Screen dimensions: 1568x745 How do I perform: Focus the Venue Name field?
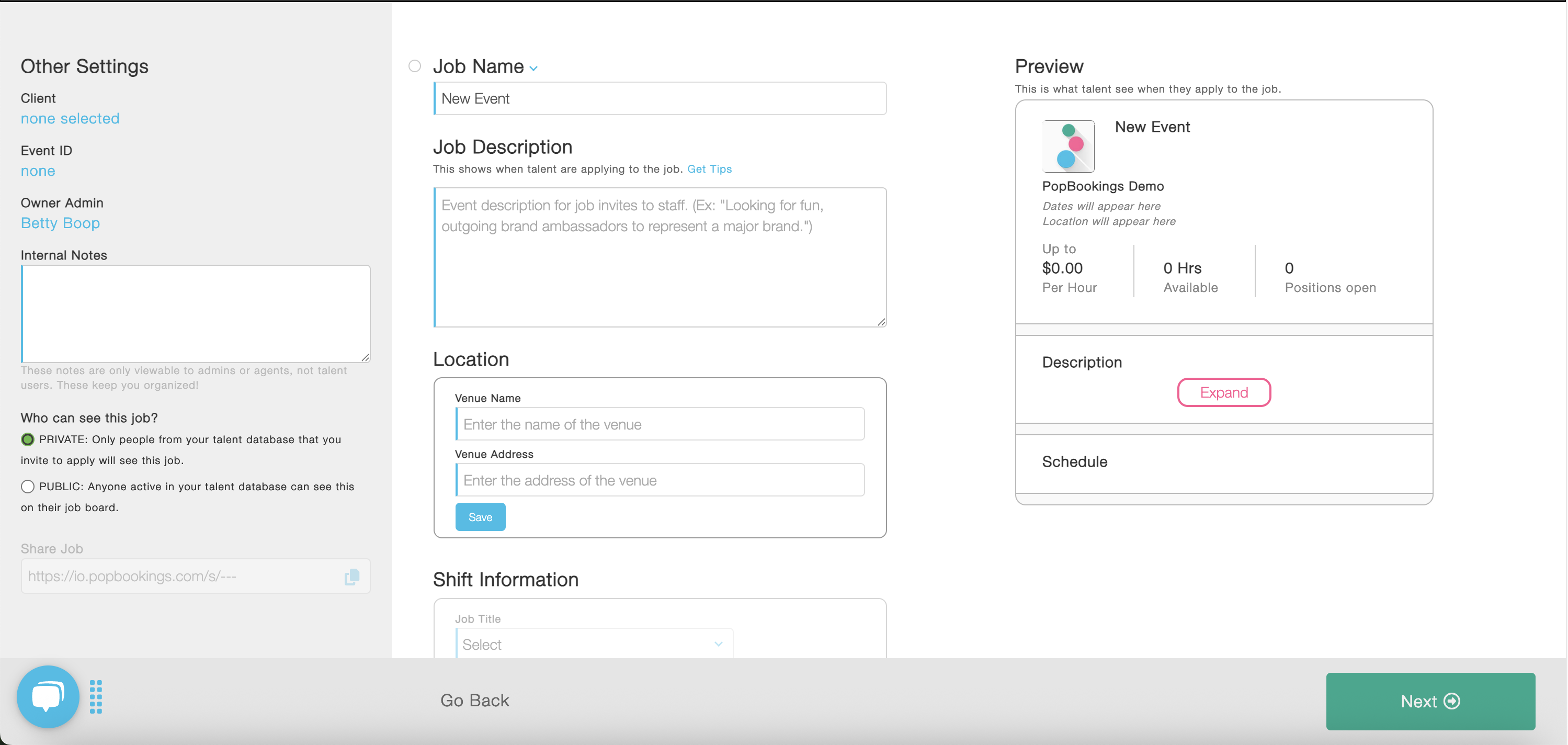(661, 424)
